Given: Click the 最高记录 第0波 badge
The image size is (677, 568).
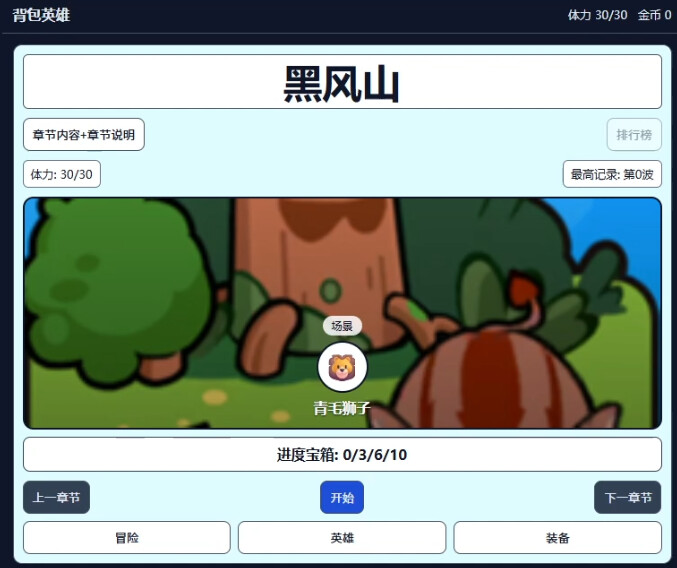Looking at the screenshot, I should (x=612, y=174).
